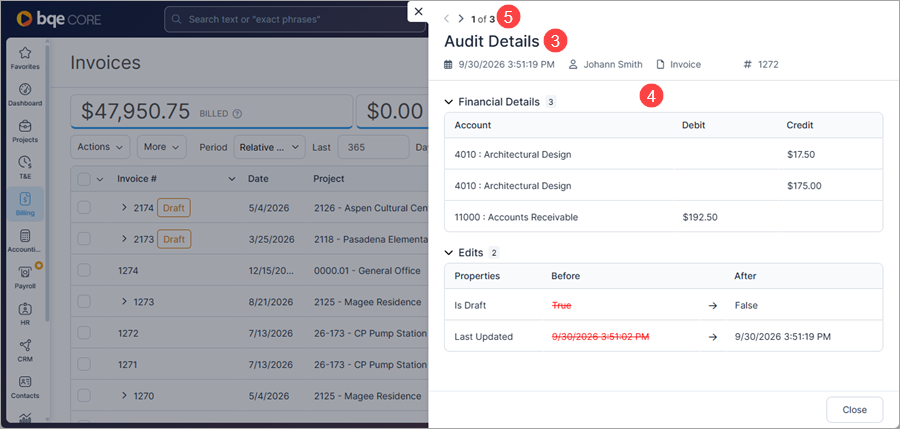Image resolution: width=900 pixels, height=429 pixels.
Task: Click the $175.00 credit cell
Action: point(804,185)
